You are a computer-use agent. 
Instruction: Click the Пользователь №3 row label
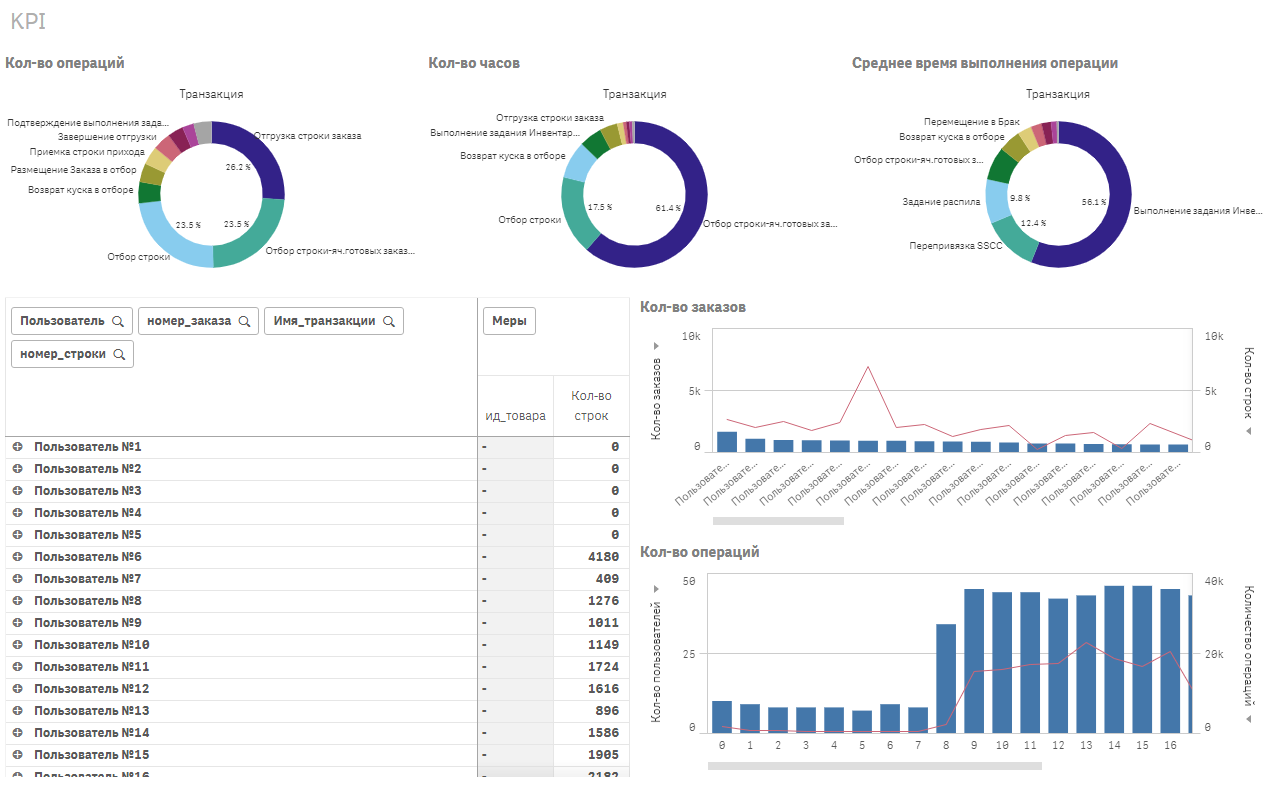tap(88, 491)
